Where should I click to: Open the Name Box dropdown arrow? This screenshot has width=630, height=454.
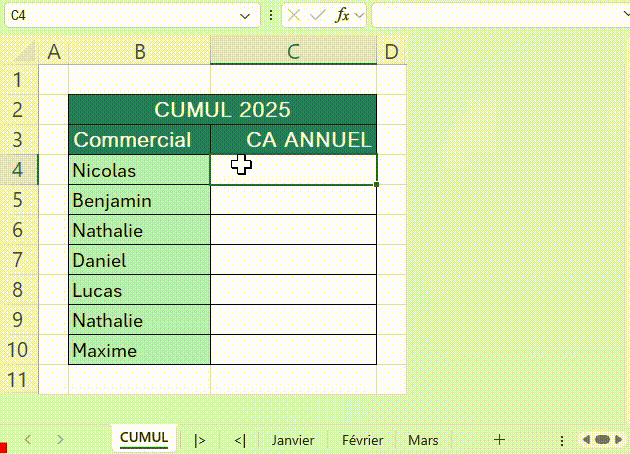pyautogui.click(x=245, y=16)
